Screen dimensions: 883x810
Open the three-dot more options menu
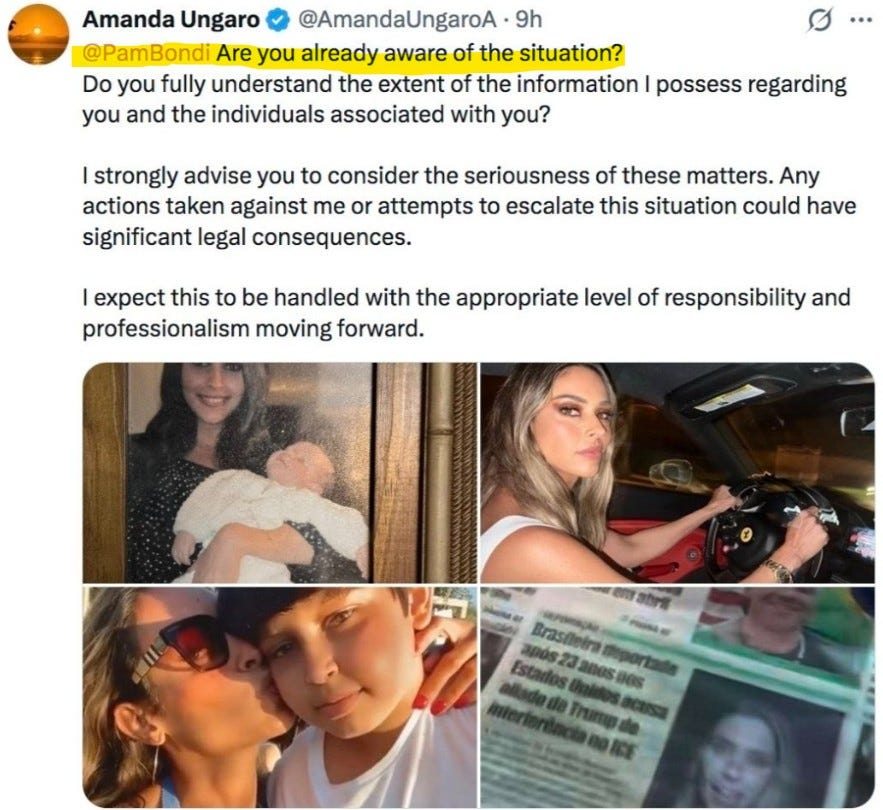[x=861, y=21]
